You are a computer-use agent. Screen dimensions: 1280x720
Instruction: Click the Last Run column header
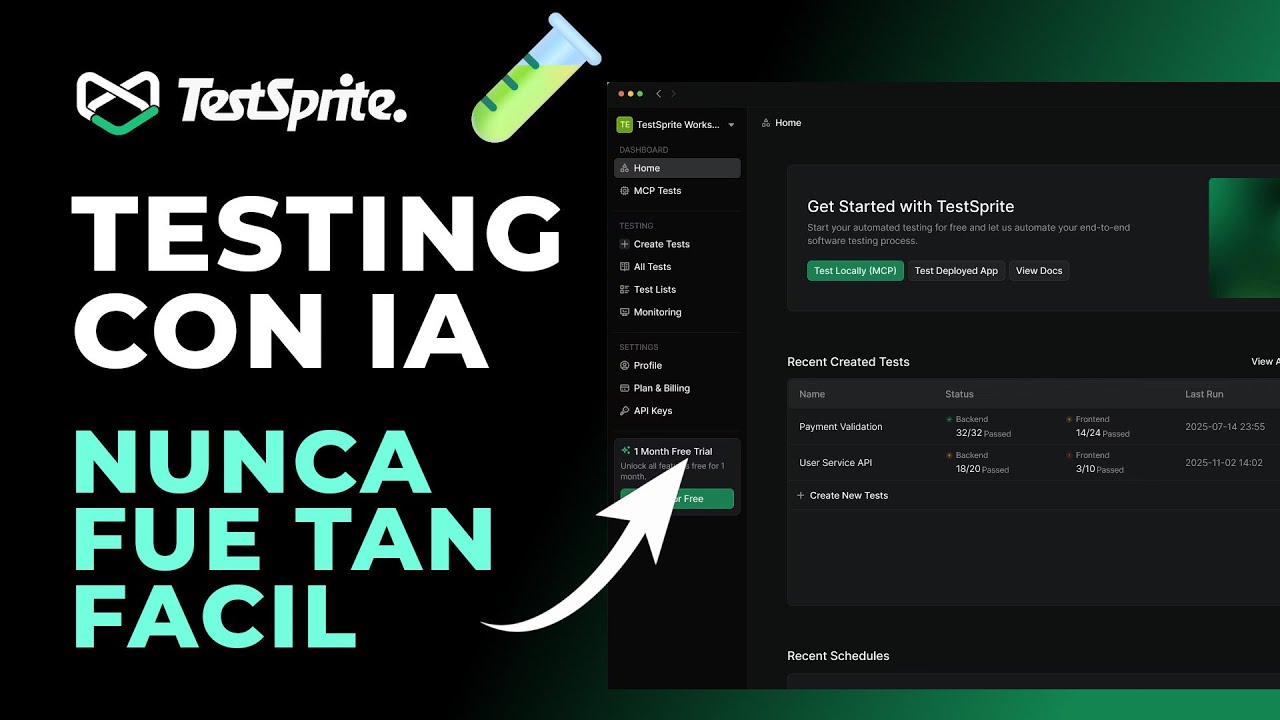click(1204, 394)
